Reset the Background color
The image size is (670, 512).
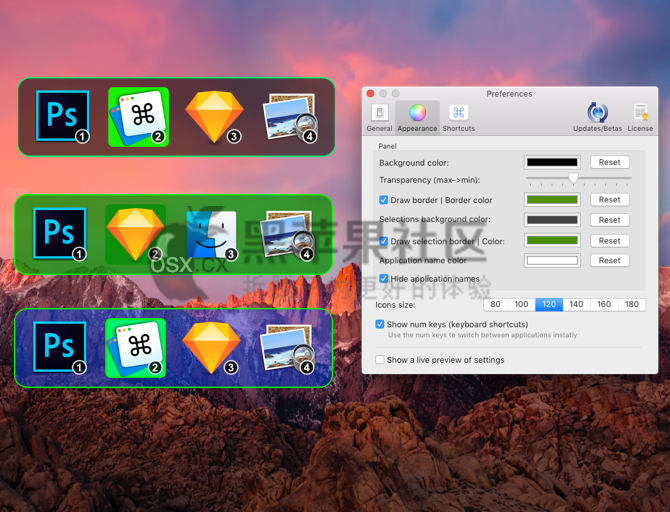[x=609, y=162]
